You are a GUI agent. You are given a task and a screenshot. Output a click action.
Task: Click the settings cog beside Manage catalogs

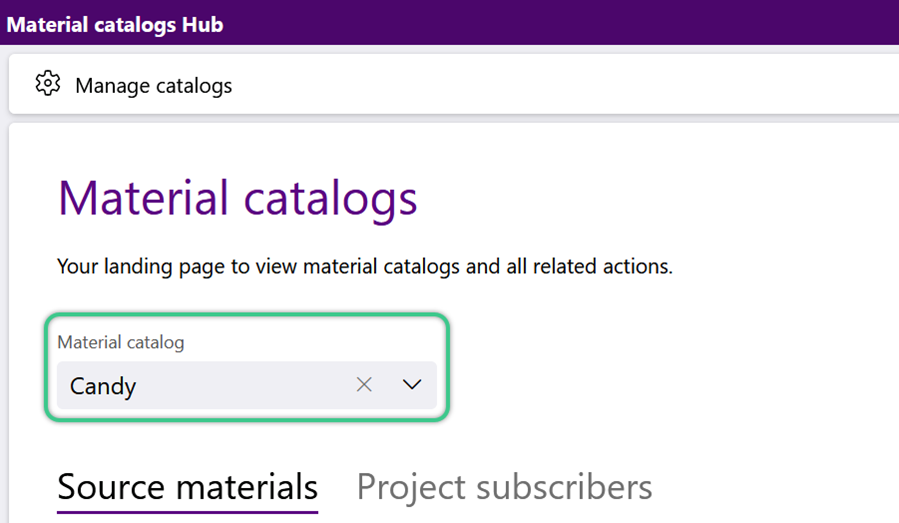pyautogui.click(x=48, y=84)
